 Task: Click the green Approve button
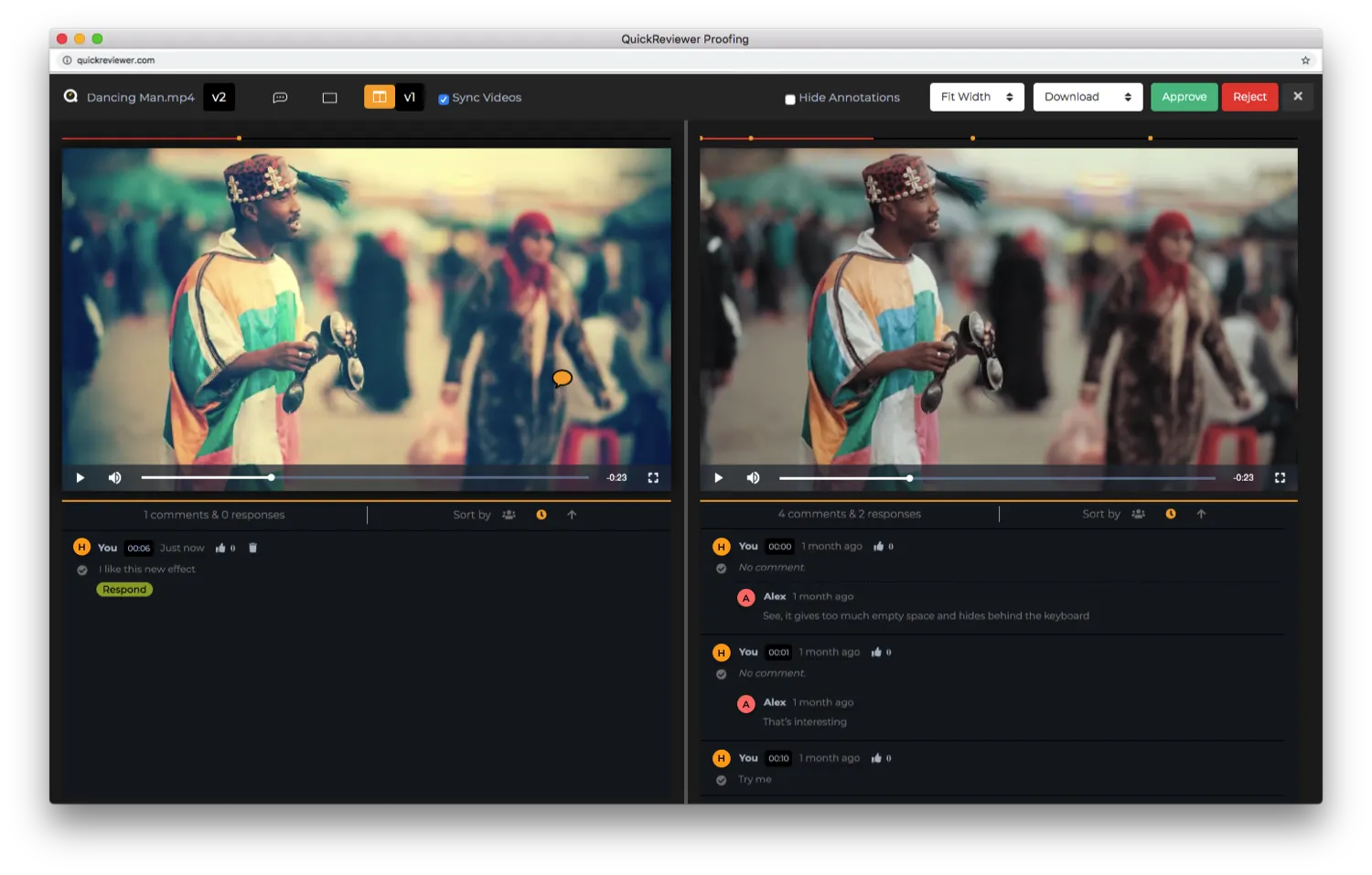pyautogui.click(x=1184, y=97)
